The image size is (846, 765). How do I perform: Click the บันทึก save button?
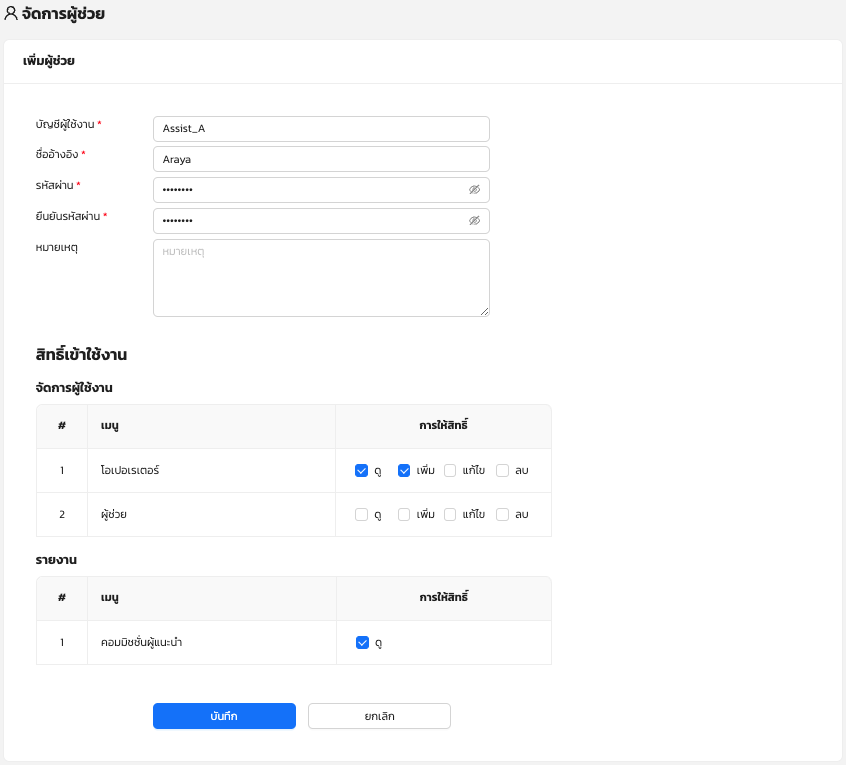pyautogui.click(x=224, y=716)
